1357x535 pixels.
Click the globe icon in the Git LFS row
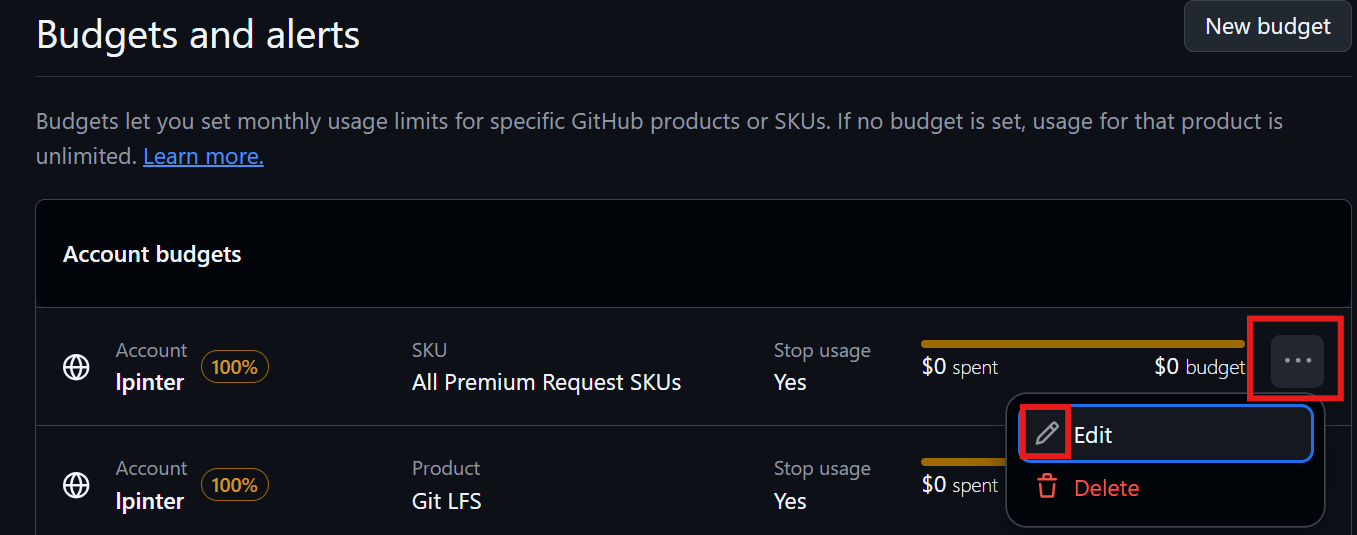[76, 485]
